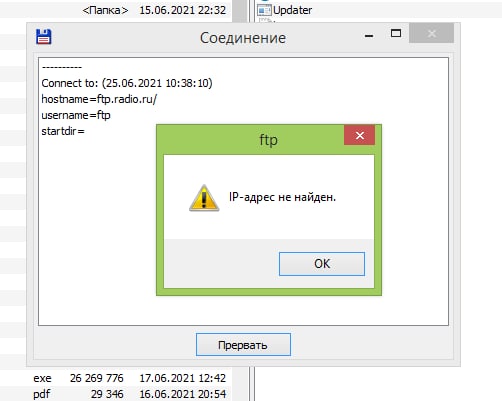Click the floppy disk icon in Соединение title bar
This screenshot has height=401, width=502.
[x=44, y=37]
